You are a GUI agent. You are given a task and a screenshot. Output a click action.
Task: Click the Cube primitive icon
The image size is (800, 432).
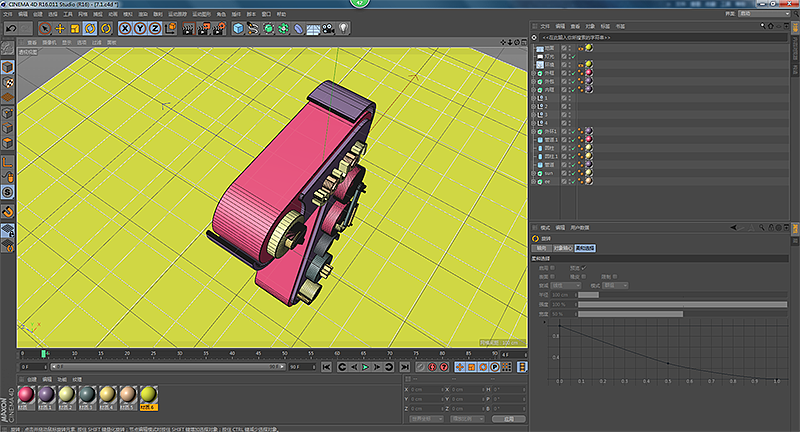(x=238, y=29)
